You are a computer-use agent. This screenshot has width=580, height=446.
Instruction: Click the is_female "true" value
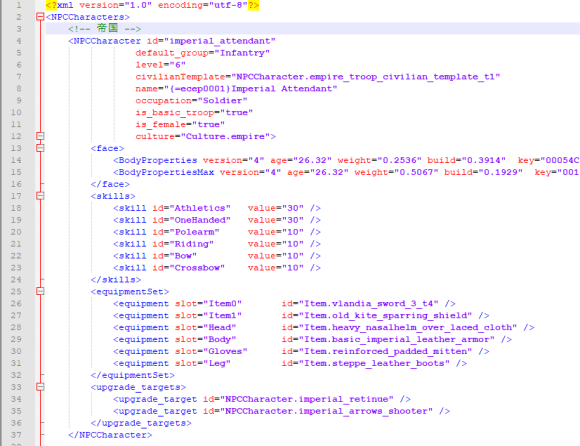tap(208, 124)
